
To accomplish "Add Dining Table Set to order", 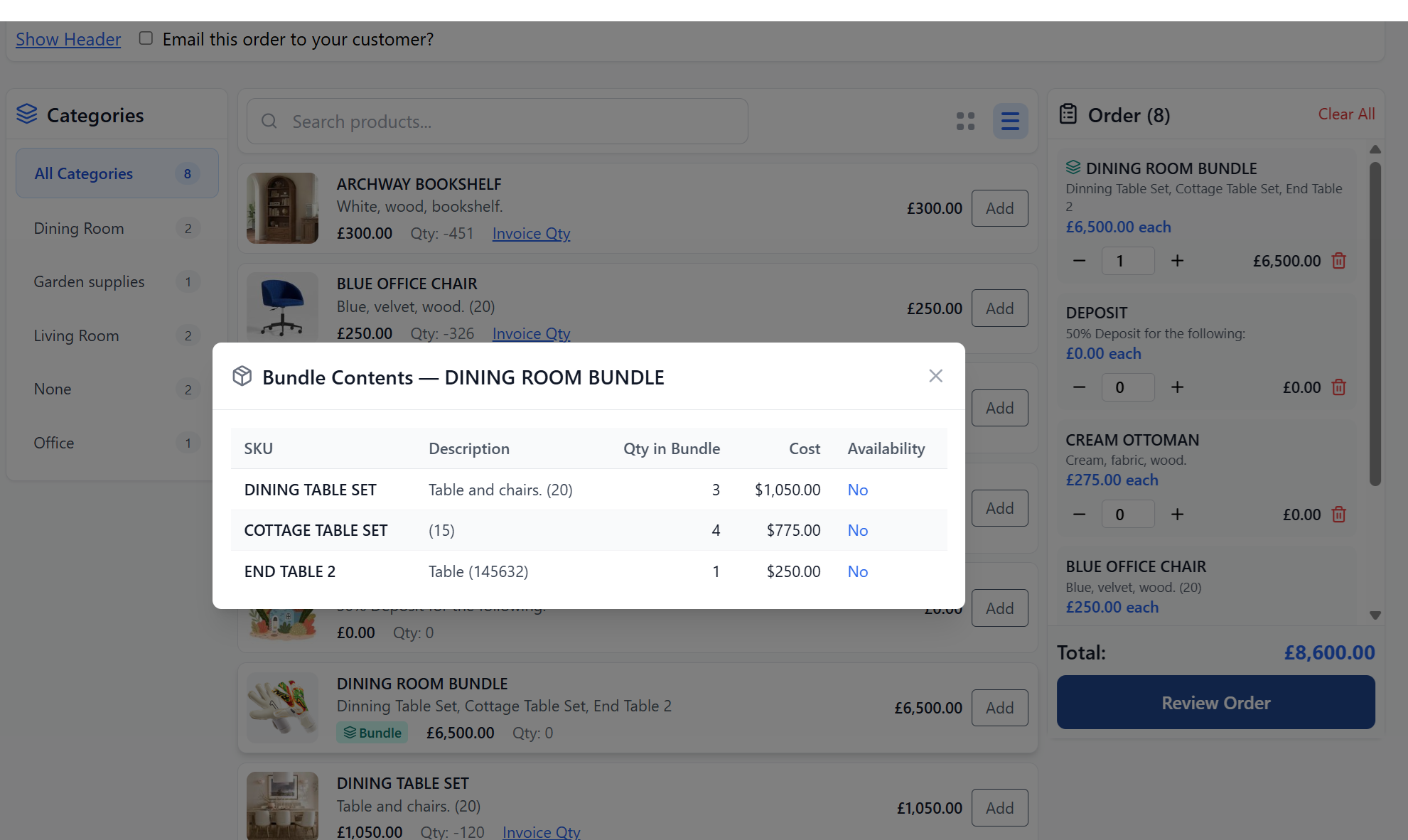I will pos(999,808).
